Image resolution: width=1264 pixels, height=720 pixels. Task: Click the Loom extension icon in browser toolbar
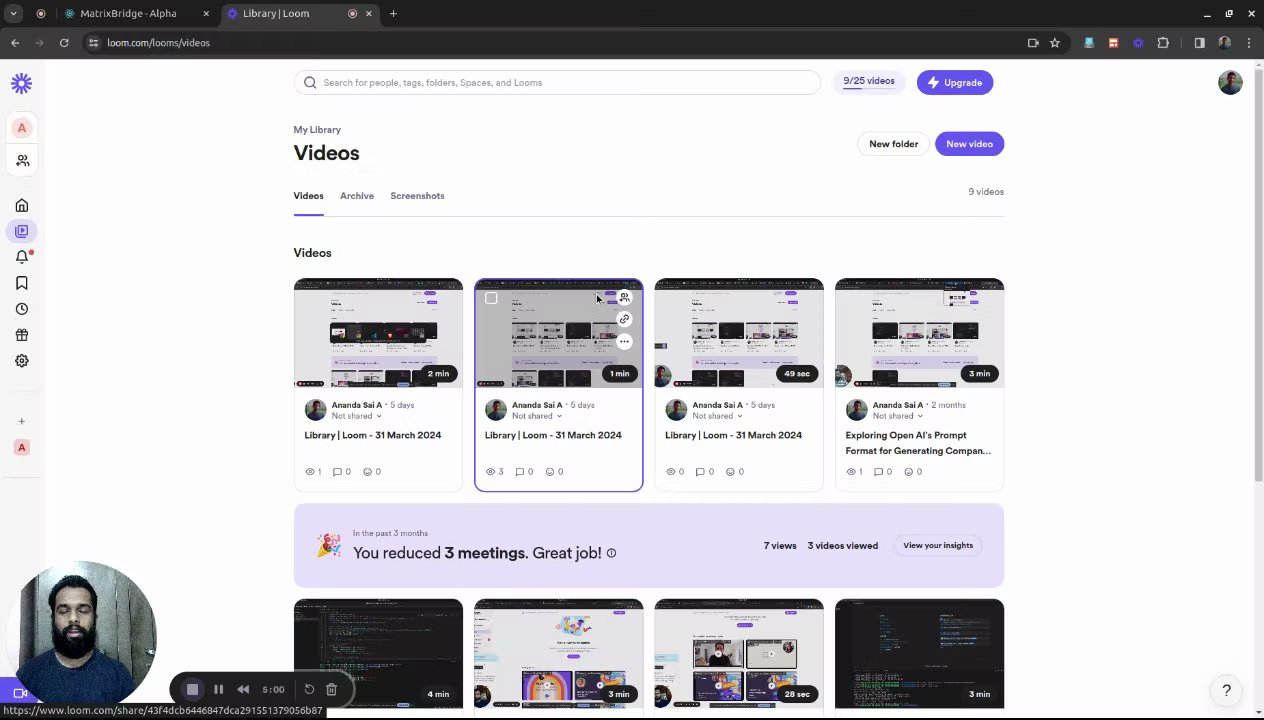[x=1138, y=43]
